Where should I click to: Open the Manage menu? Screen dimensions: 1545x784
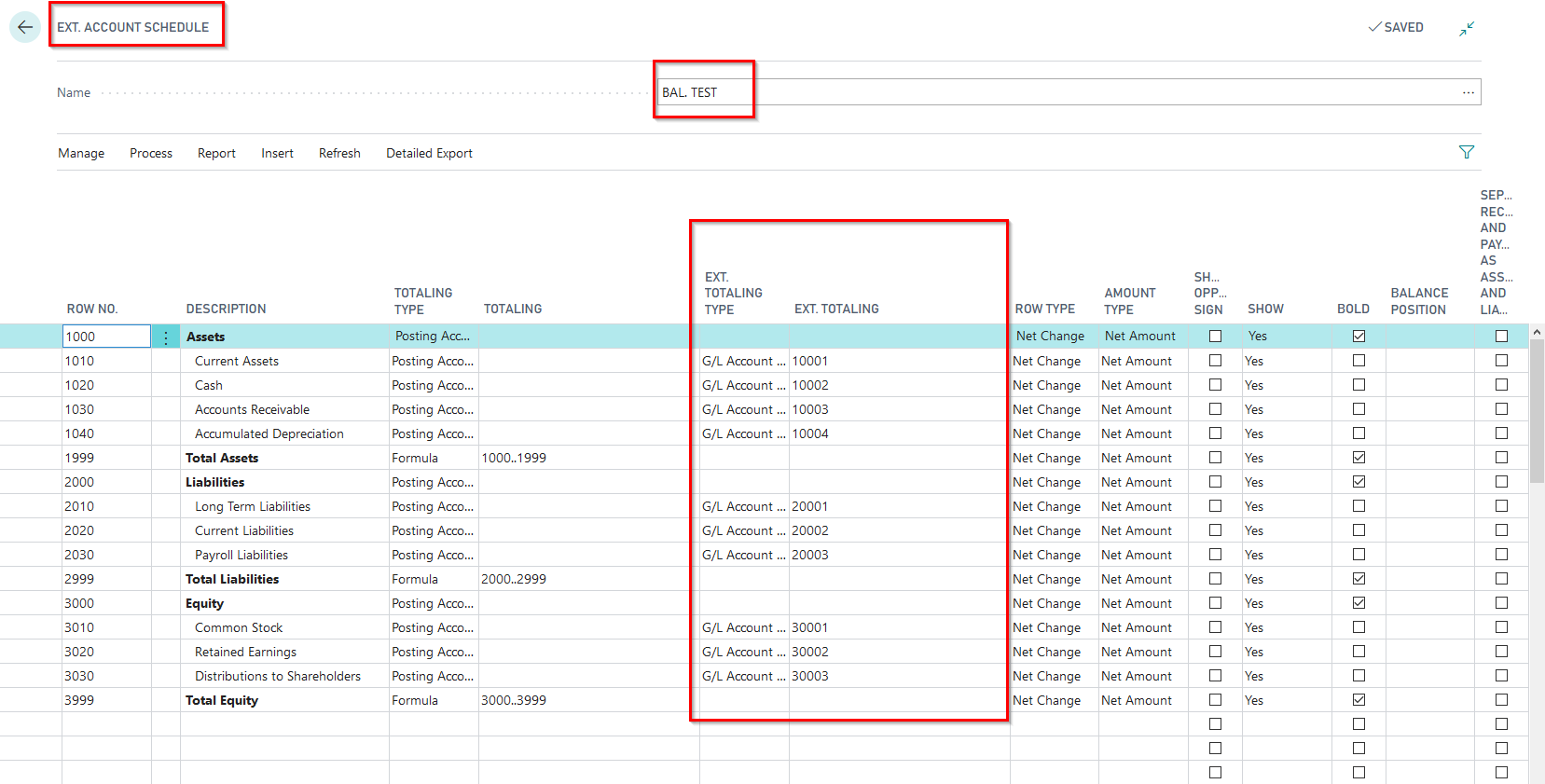click(x=81, y=153)
